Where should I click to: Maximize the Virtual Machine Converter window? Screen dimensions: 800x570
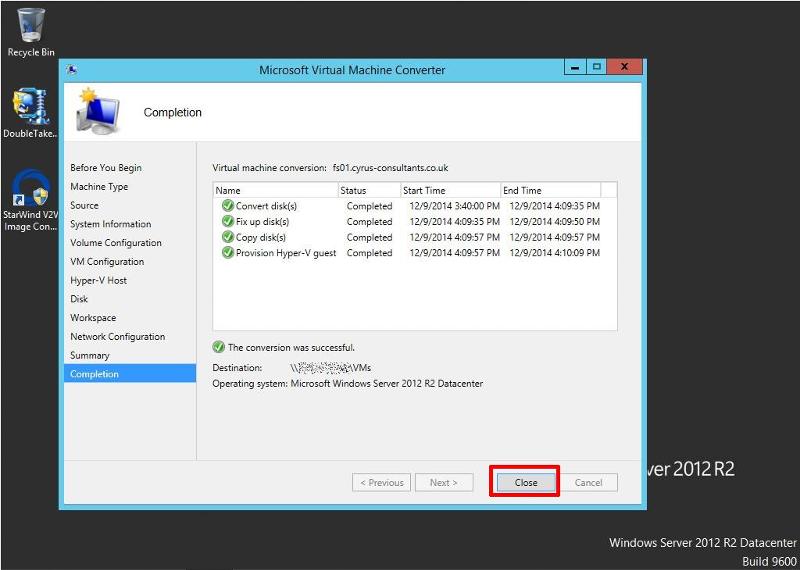tap(596, 67)
